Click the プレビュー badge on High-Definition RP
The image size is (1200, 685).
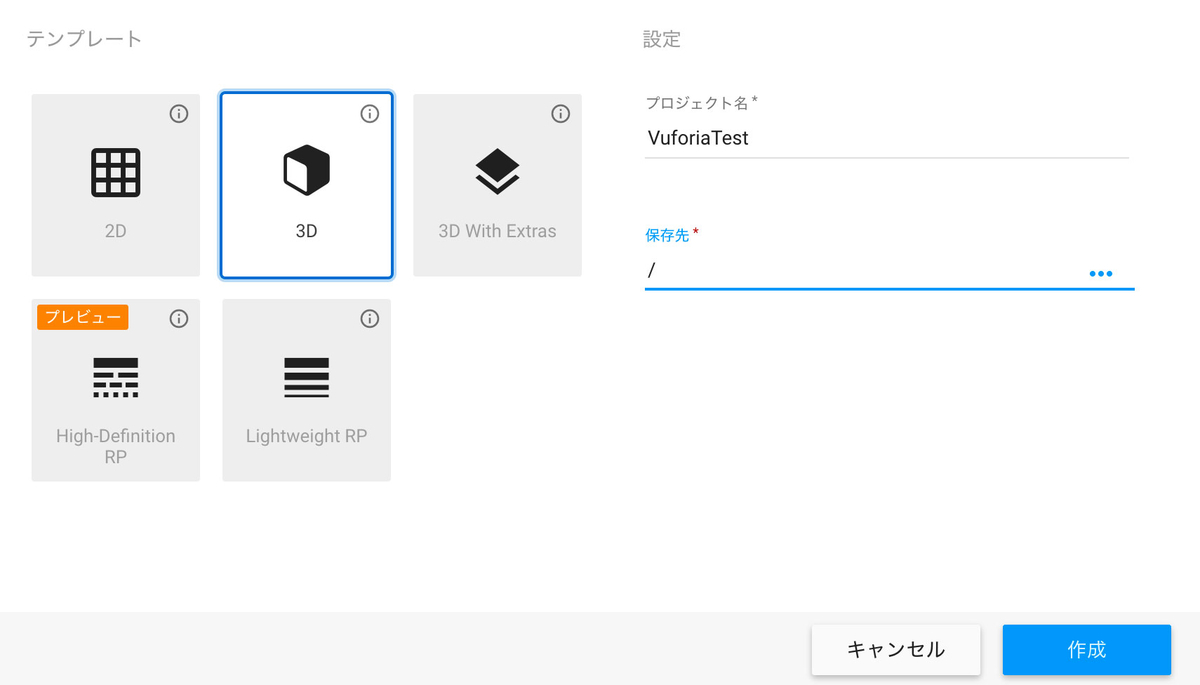click(82, 317)
